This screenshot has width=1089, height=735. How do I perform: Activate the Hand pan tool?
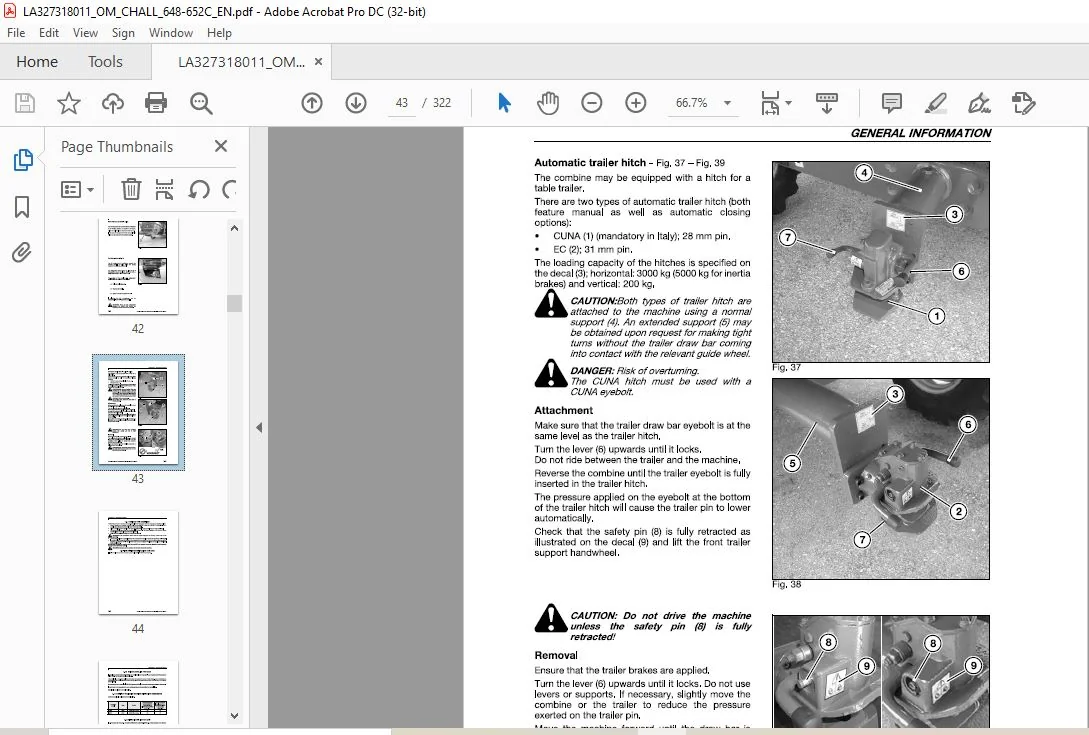click(548, 103)
